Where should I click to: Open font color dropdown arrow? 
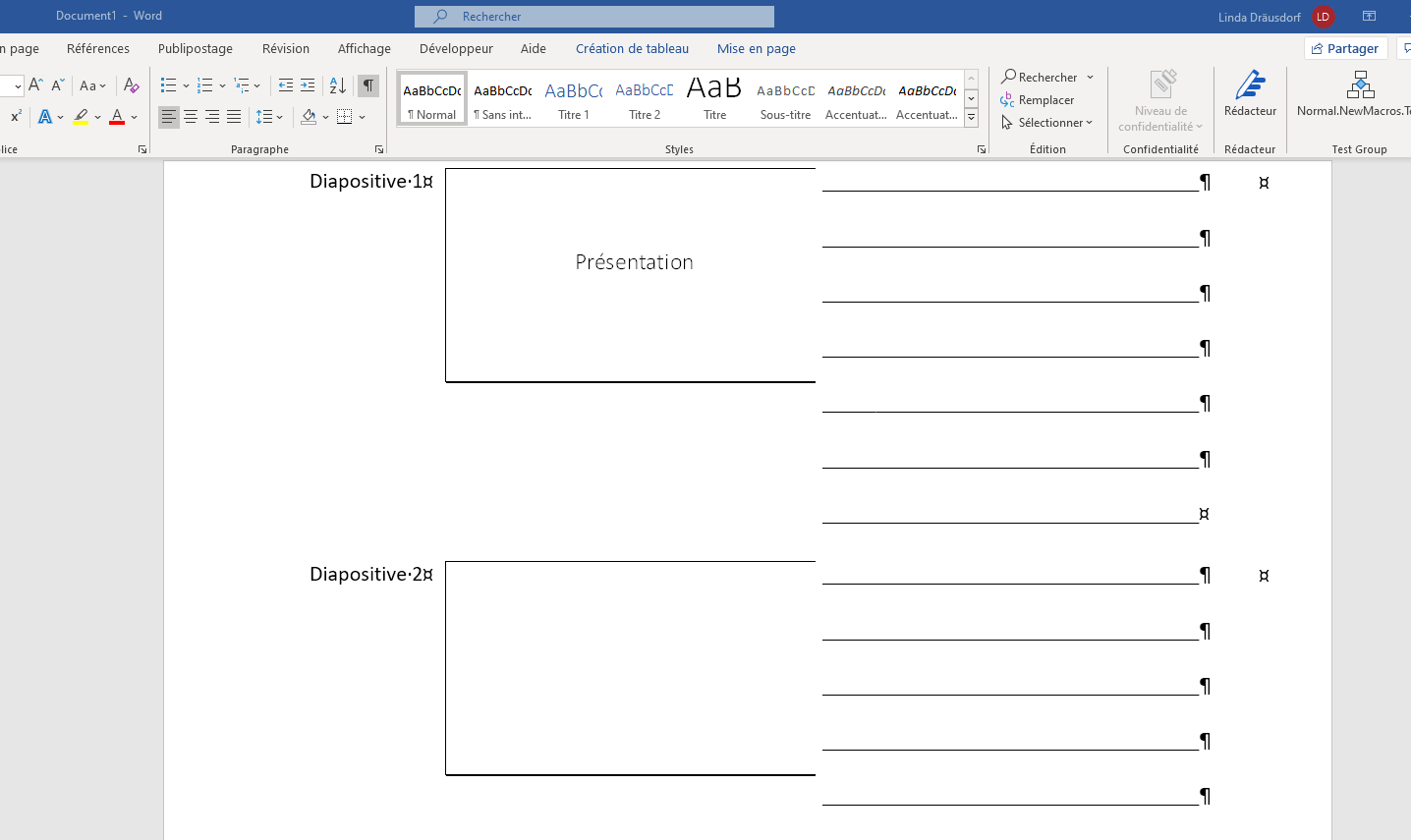click(x=134, y=117)
